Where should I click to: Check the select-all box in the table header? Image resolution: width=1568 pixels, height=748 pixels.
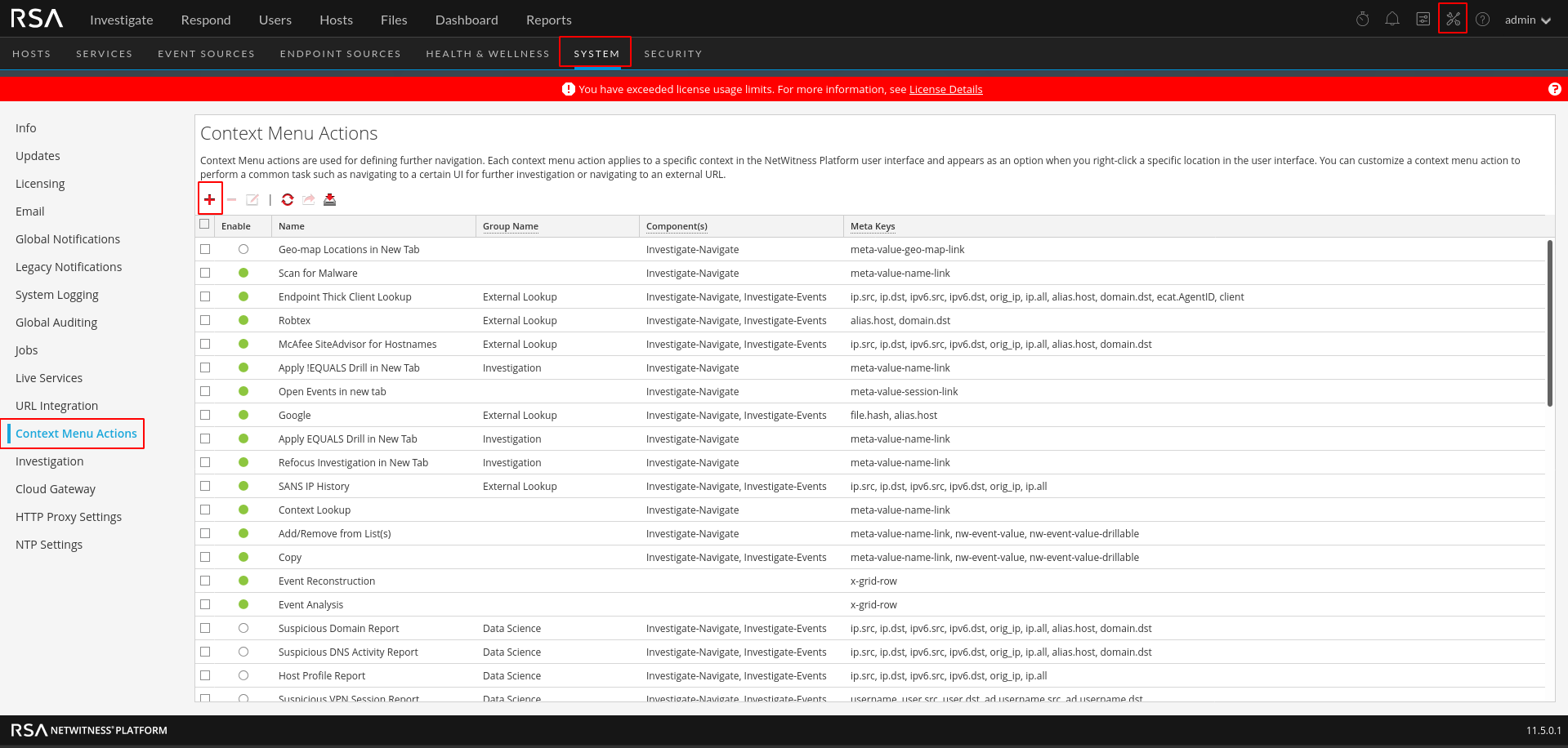[x=205, y=223]
